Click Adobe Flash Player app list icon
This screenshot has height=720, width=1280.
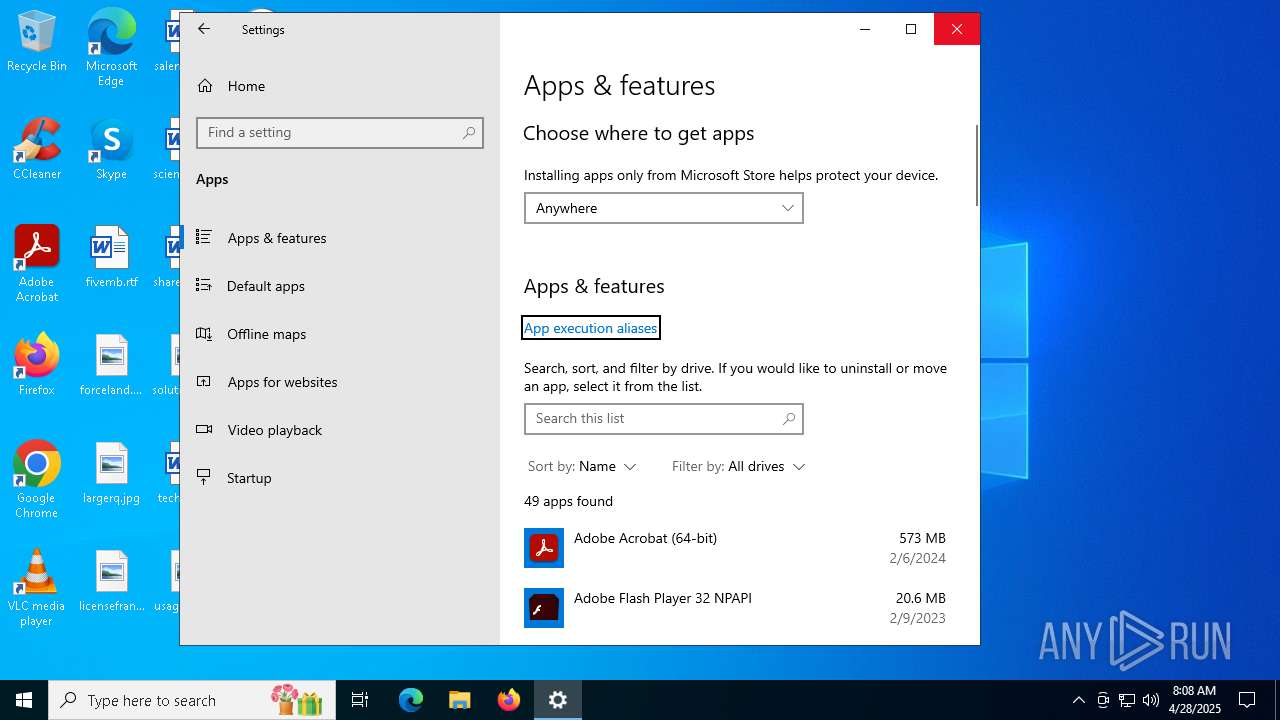click(544, 608)
